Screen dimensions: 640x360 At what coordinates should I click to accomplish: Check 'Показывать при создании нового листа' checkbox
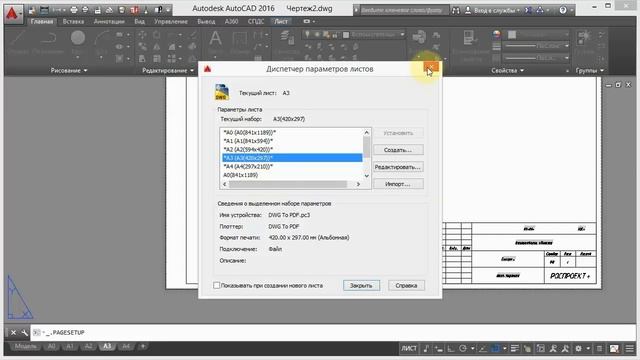[217, 285]
